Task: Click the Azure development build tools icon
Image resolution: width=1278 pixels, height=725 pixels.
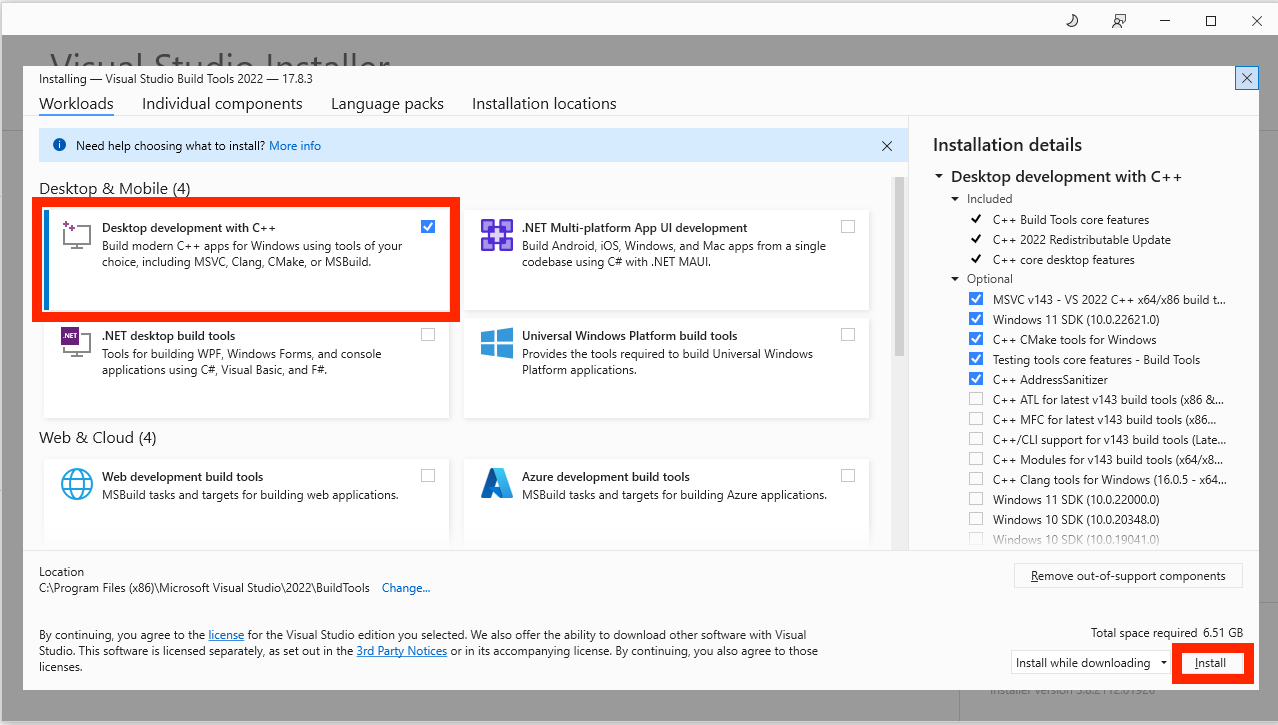Action: click(497, 484)
